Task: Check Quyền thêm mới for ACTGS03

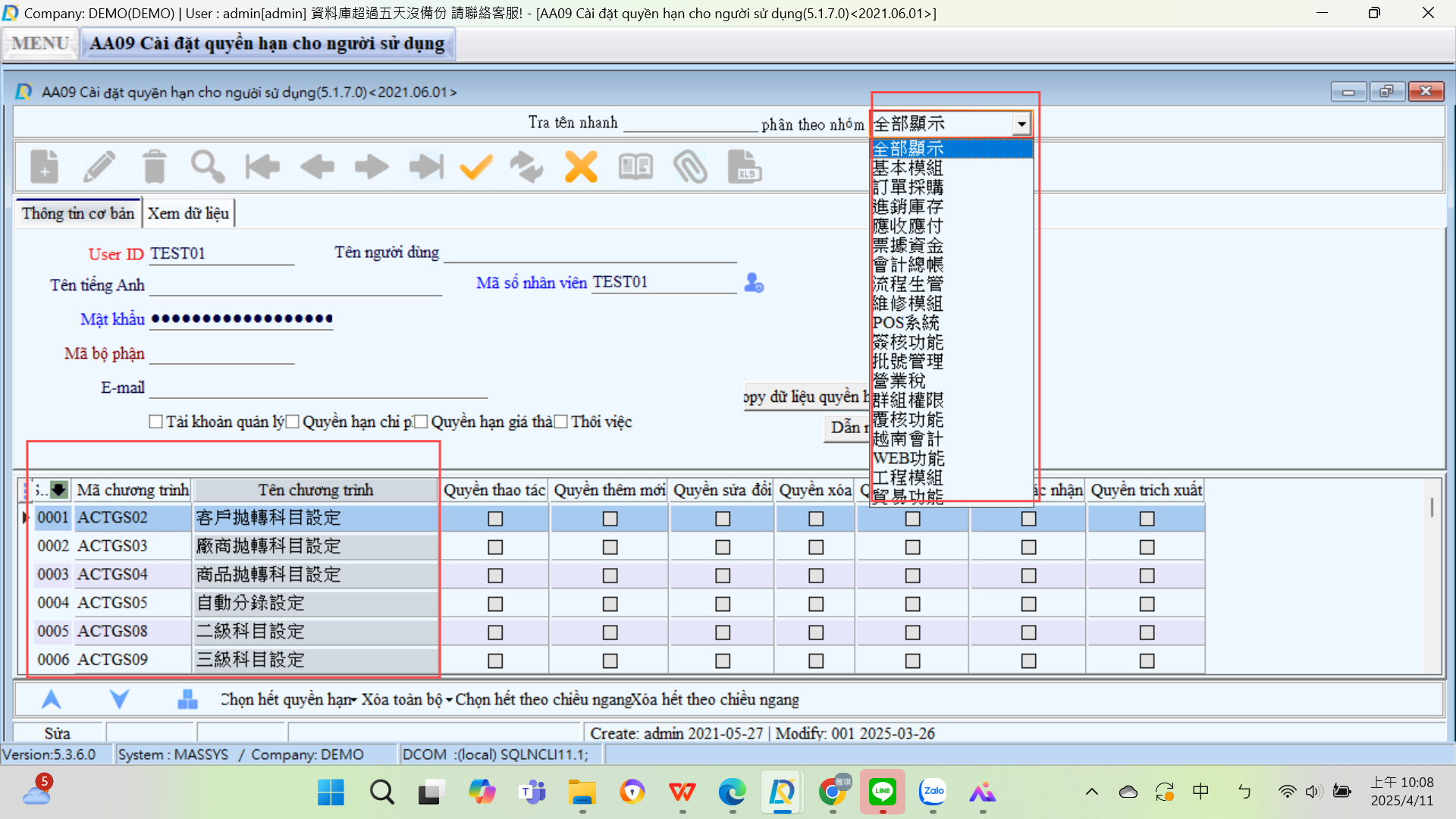Action: [x=610, y=548]
